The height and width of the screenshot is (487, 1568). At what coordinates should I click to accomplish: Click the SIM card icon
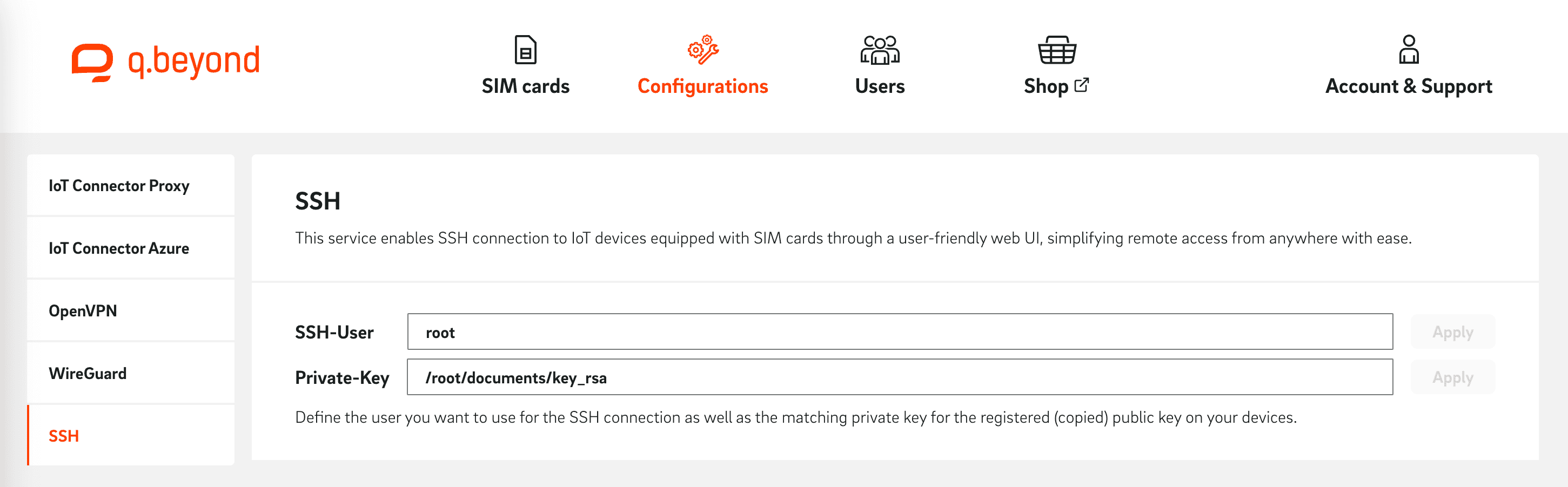[525, 50]
